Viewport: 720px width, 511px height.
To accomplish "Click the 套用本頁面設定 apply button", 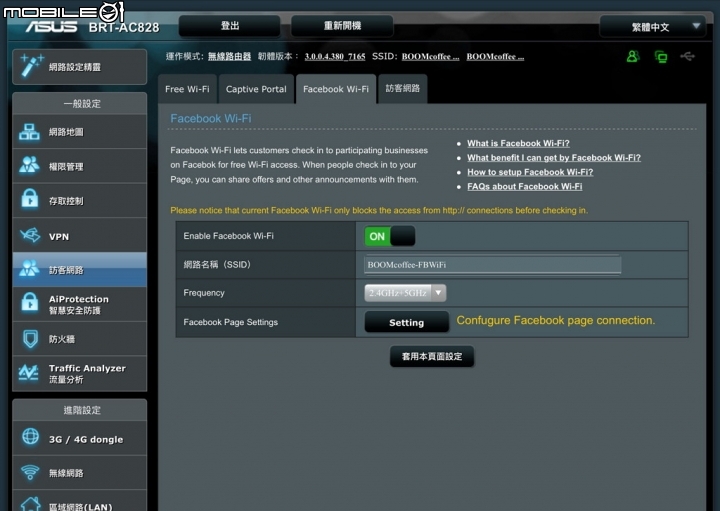I will (432, 356).
